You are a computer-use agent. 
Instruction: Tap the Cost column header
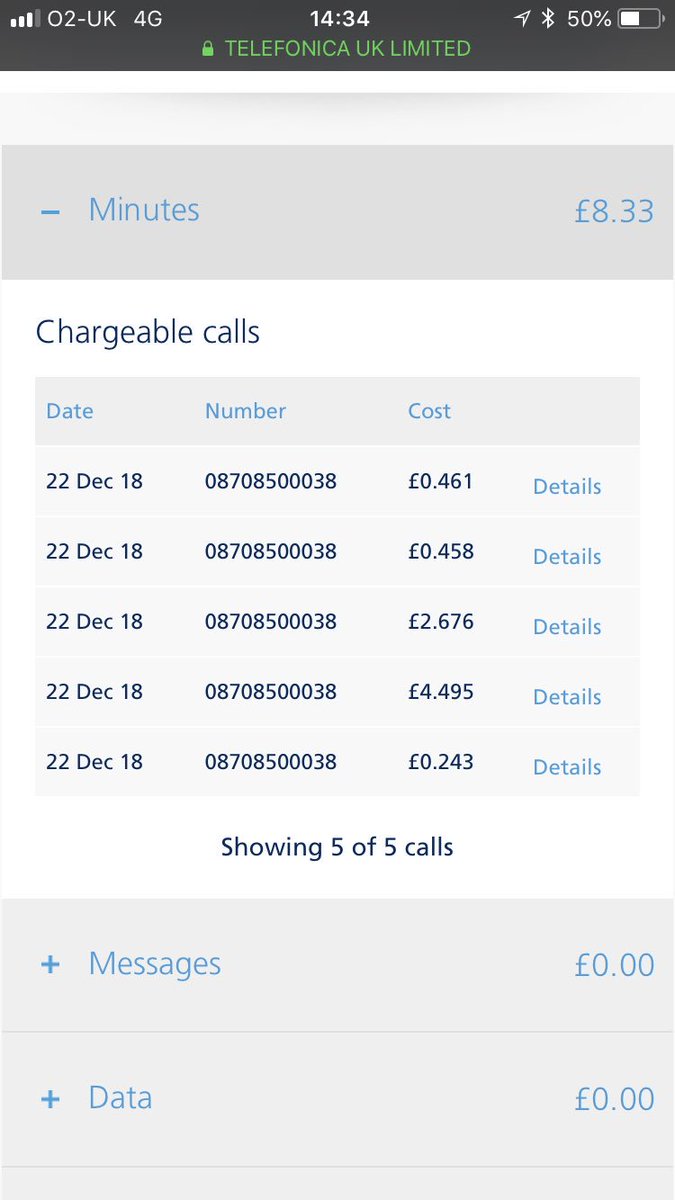point(429,411)
